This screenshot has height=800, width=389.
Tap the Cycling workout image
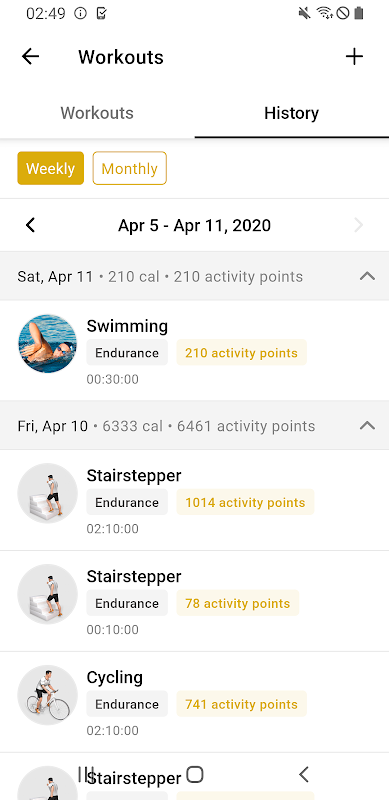click(47, 694)
